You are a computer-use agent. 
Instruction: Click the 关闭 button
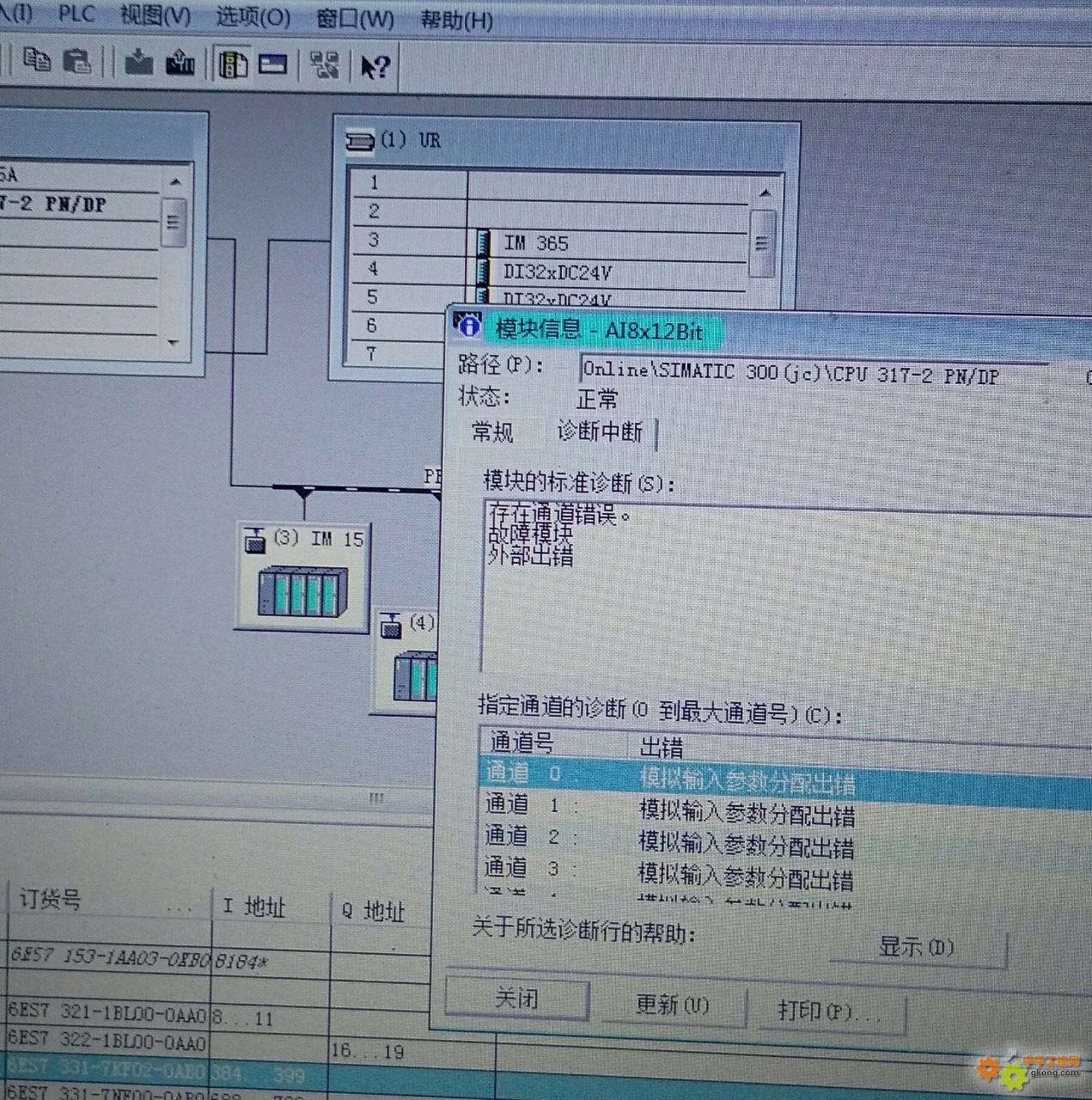click(517, 999)
